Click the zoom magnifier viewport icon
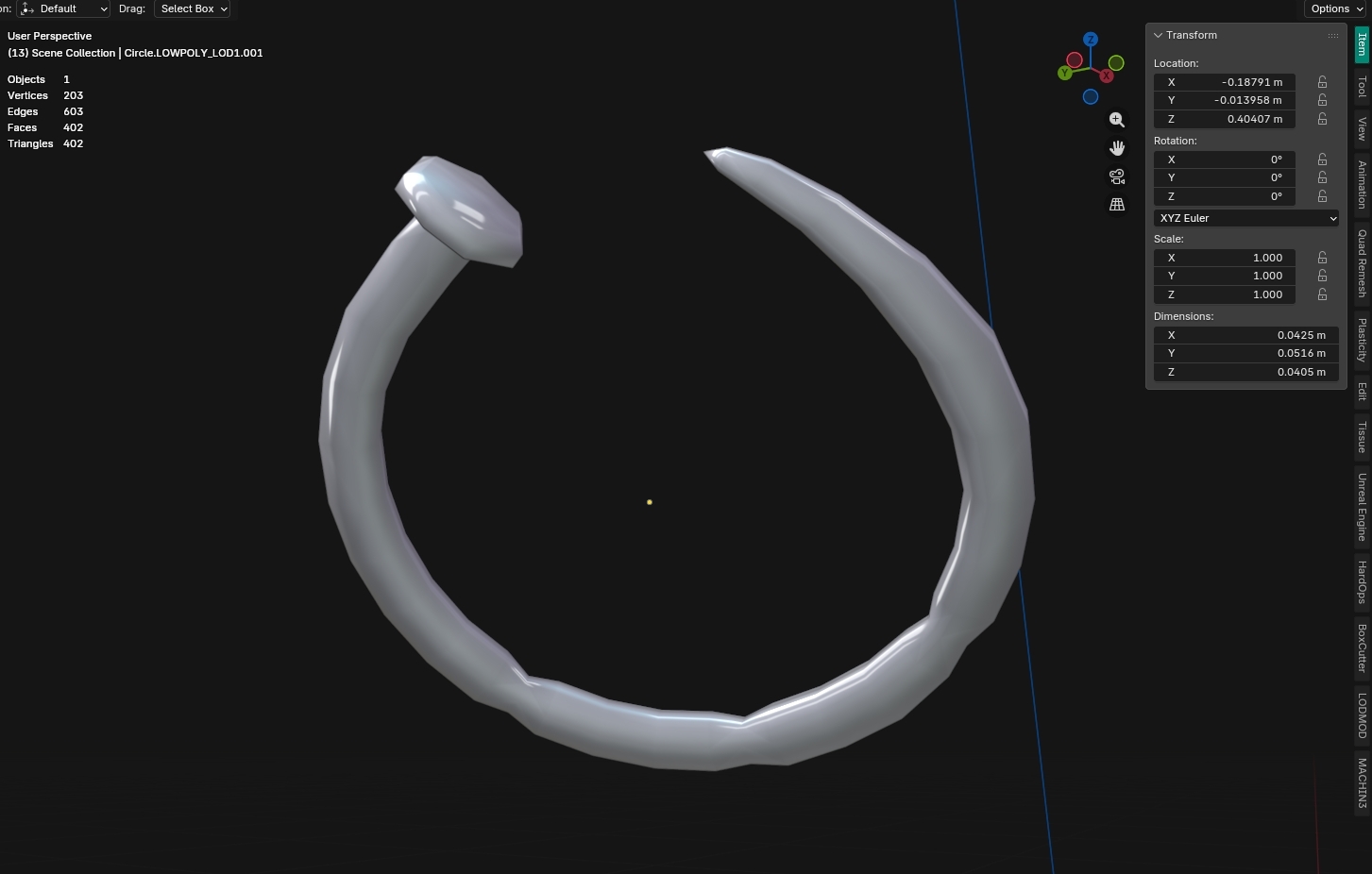Viewport: 1372px width, 874px height. 1117,120
